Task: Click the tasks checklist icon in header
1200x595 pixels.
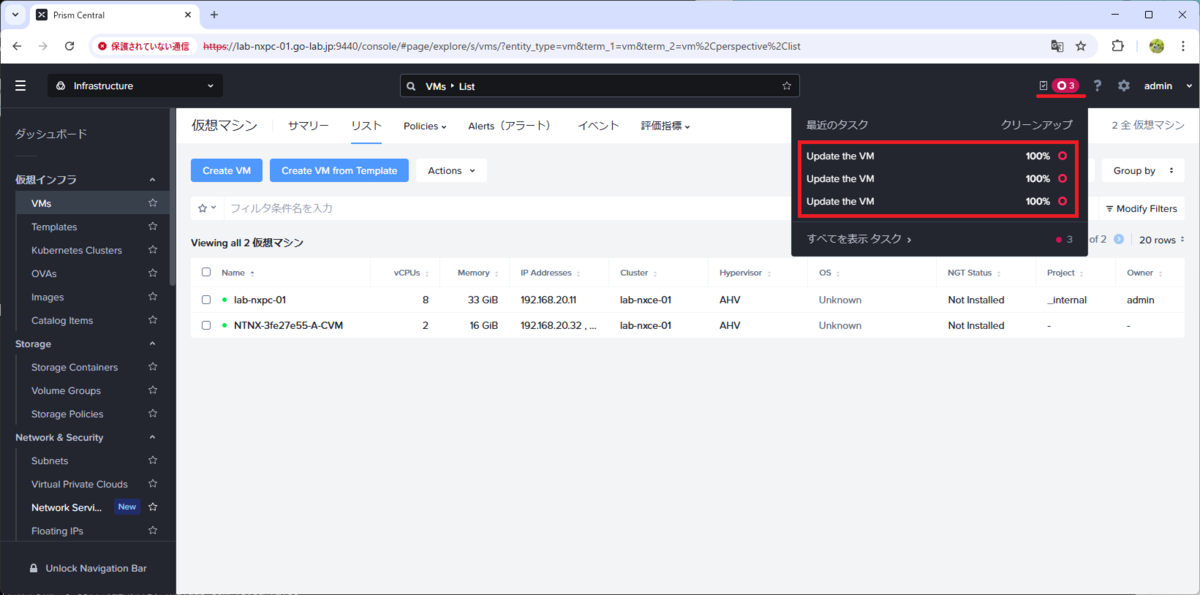Action: (1043, 86)
